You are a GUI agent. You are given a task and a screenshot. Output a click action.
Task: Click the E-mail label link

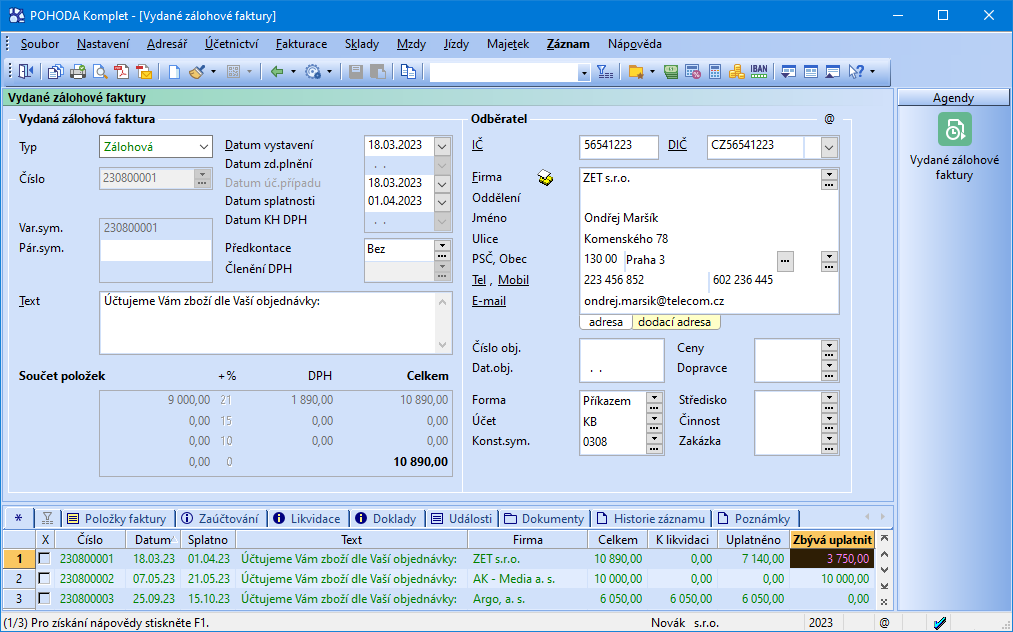(489, 301)
